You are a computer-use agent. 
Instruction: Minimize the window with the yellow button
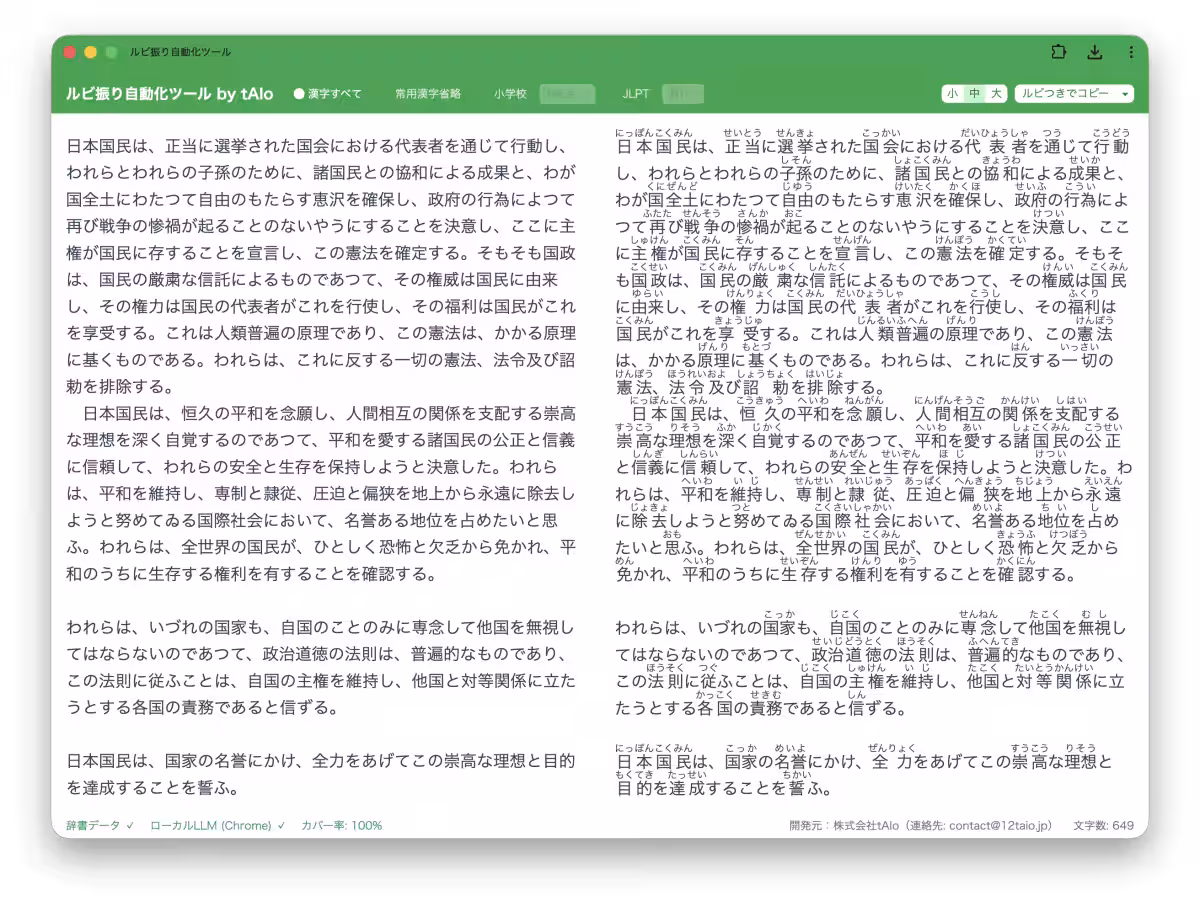pyautogui.click(x=90, y=52)
